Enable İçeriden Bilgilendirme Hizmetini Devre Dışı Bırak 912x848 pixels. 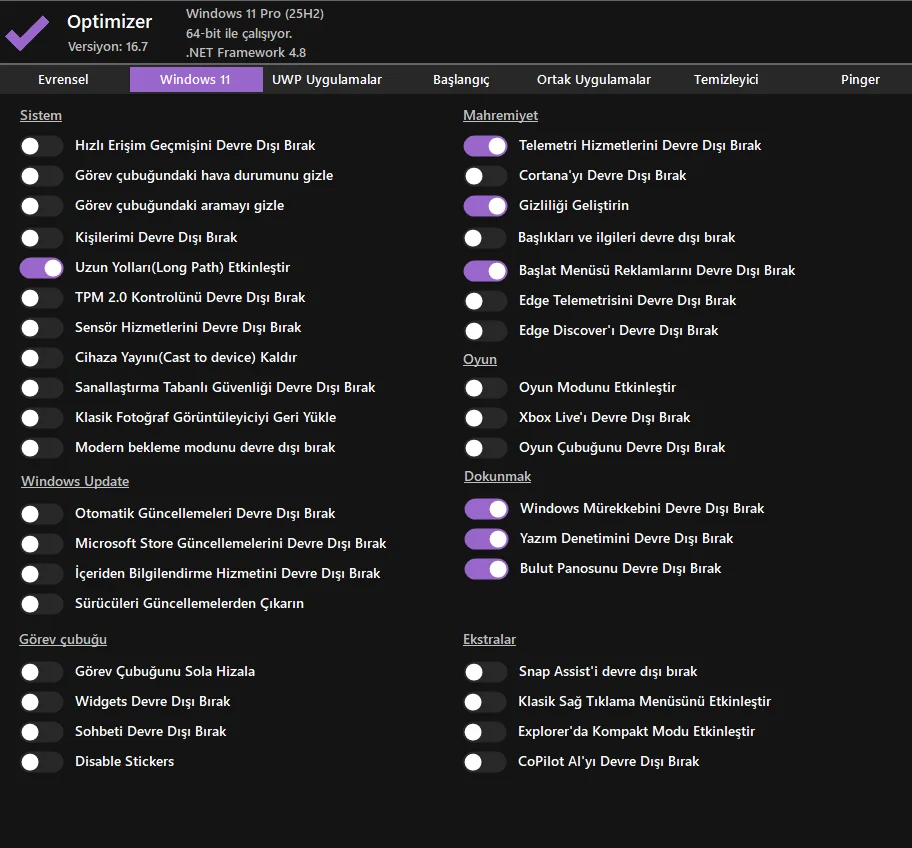[41, 573]
